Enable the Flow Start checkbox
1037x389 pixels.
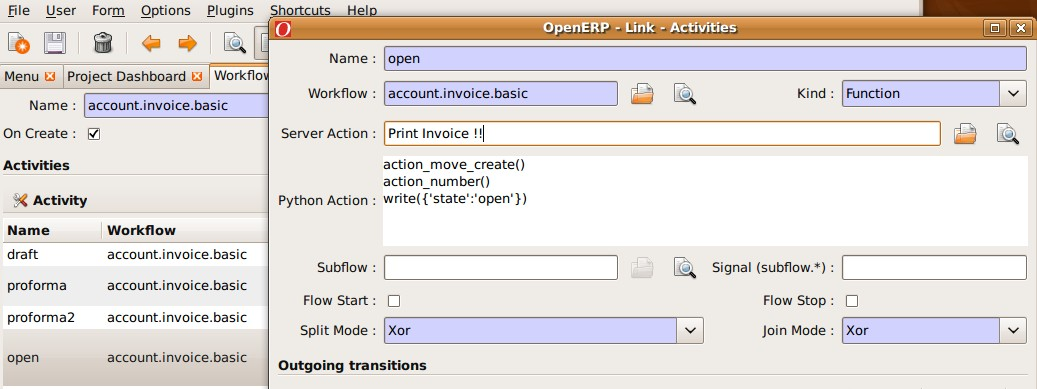(x=394, y=301)
